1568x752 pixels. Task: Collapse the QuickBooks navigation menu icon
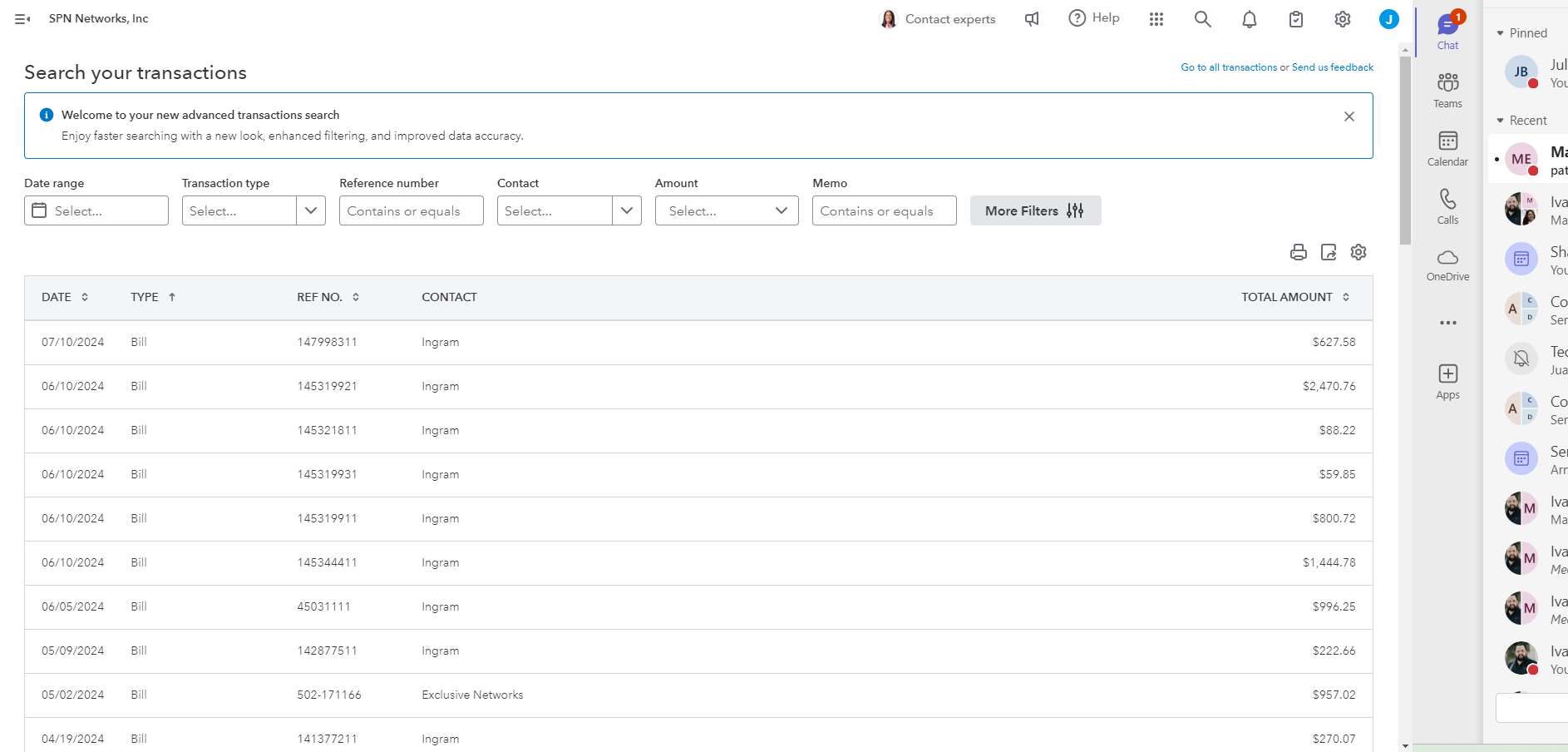[x=22, y=19]
